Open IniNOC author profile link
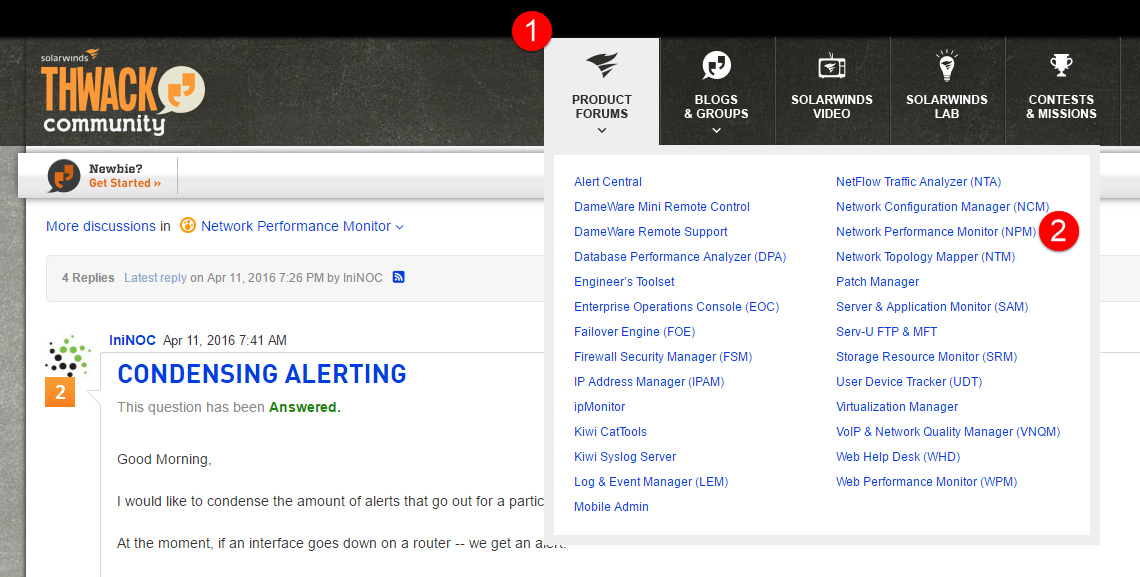This screenshot has width=1140, height=577. [132, 340]
